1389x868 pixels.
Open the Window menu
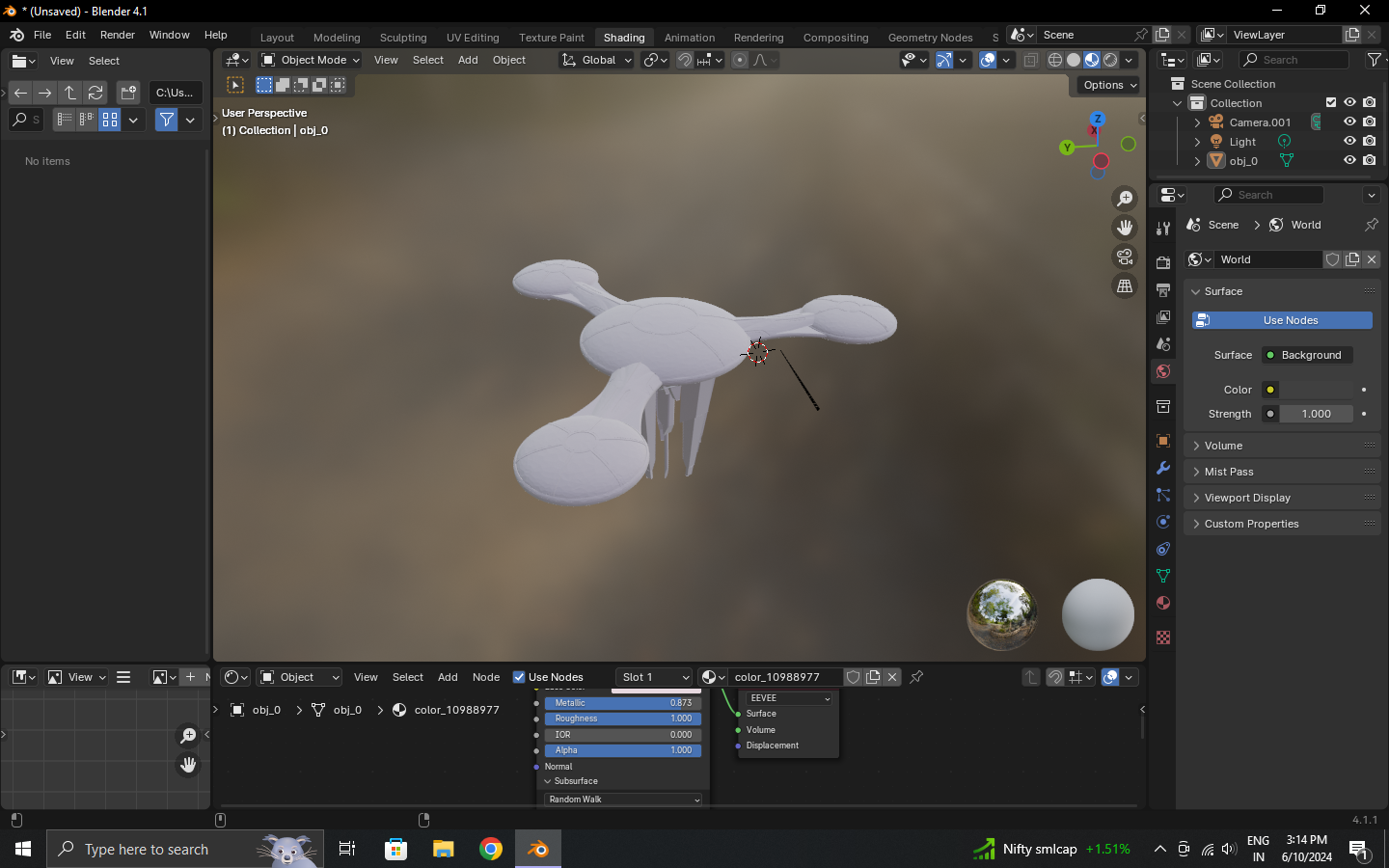(170, 35)
